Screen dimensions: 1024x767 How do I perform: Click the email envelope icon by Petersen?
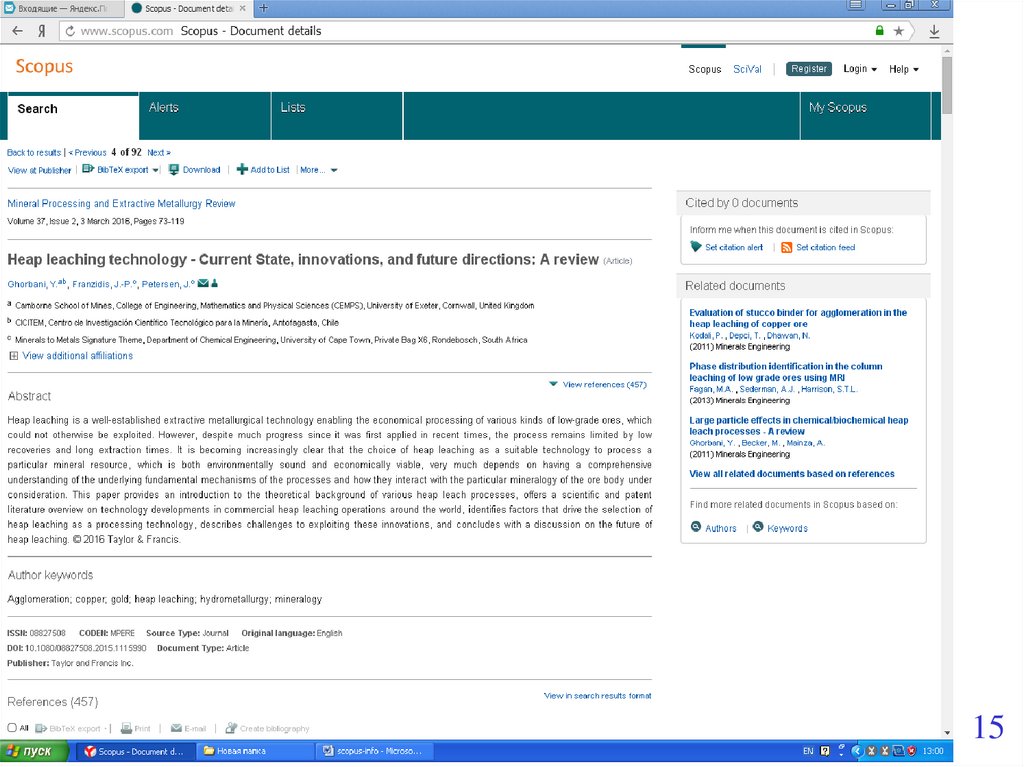(203, 284)
